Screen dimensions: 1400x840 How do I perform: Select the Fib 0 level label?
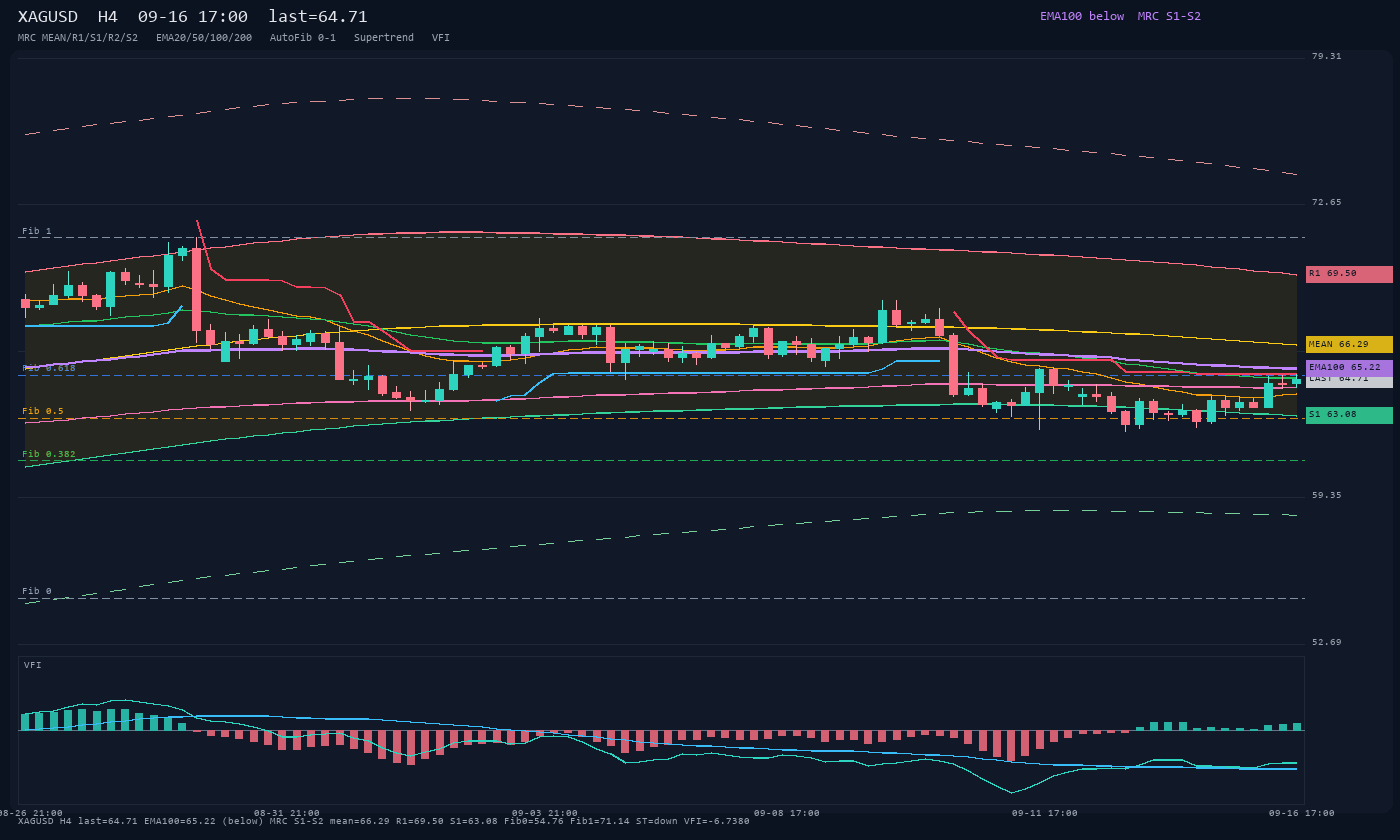click(x=37, y=591)
